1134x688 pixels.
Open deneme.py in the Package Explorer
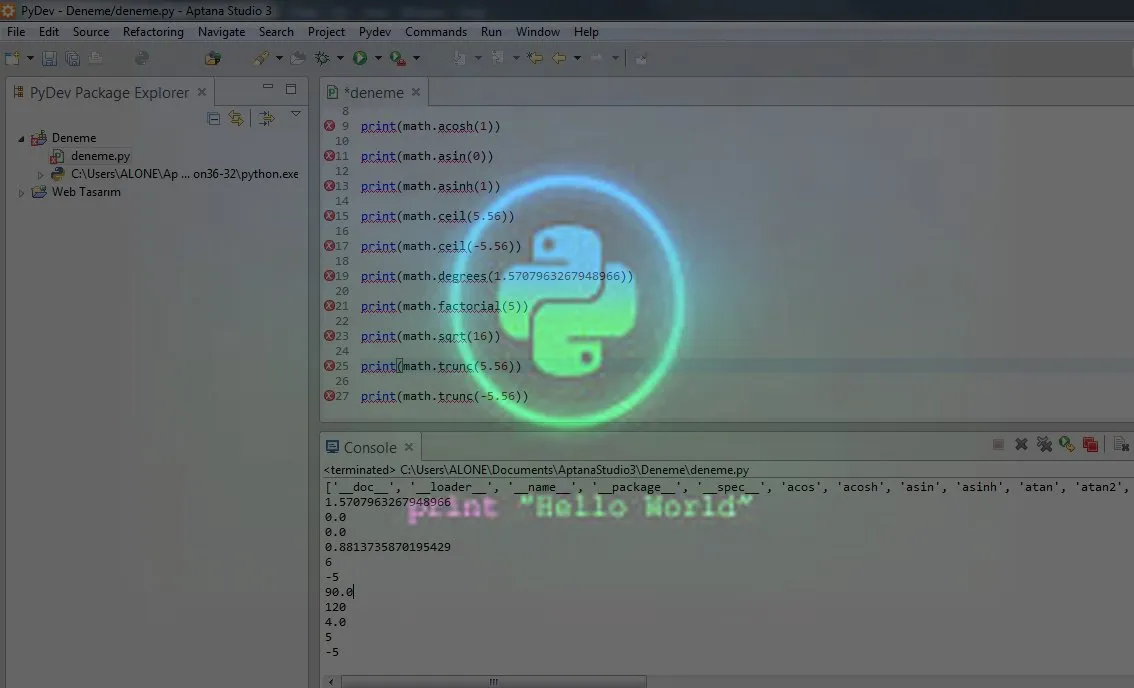tap(101, 156)
